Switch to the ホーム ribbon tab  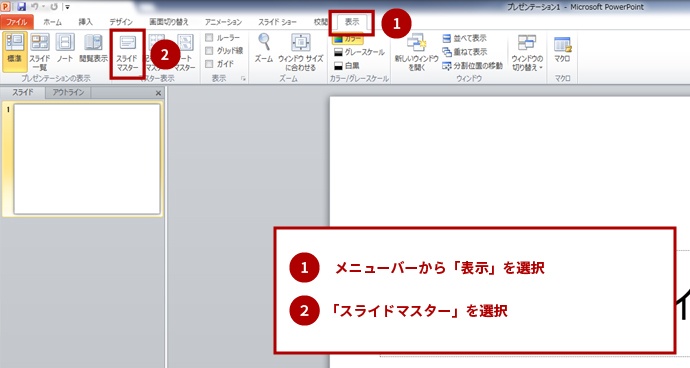tap(52, 22)
